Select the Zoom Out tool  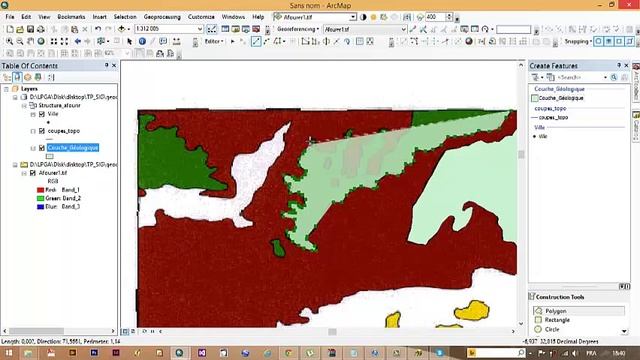20,42
